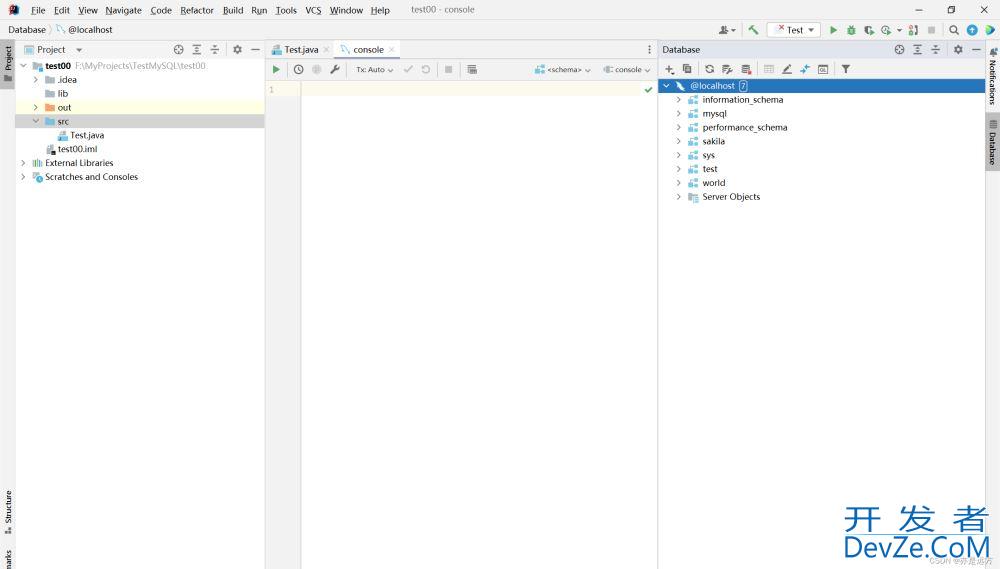This screenshot has height=569, width=1000.
Task: Toggle the Structure tool window stripe
Action: tap(8, 512)
